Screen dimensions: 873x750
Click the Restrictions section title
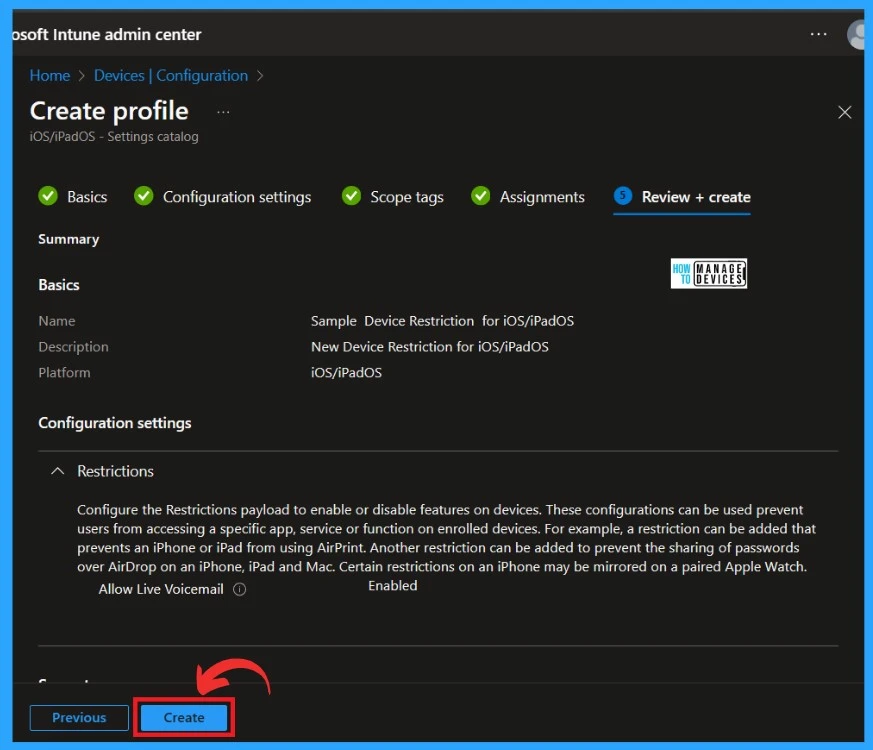click(x=115, y=471)
